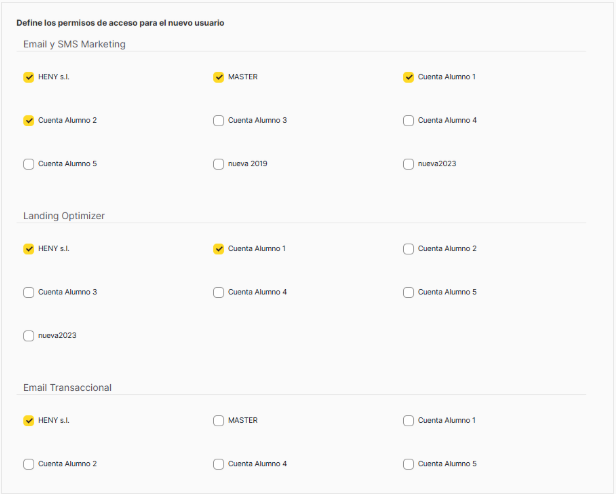This screenshot has width=616, height=494.
Task: Uncheck Cuenta Alumno 1 in Email y SMS Marketing
Action: 408,77
